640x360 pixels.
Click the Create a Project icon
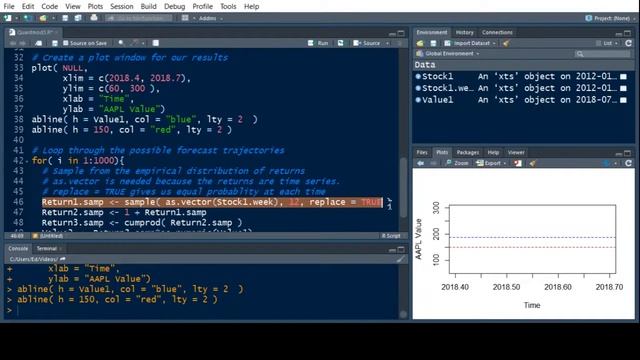[28, 18]
